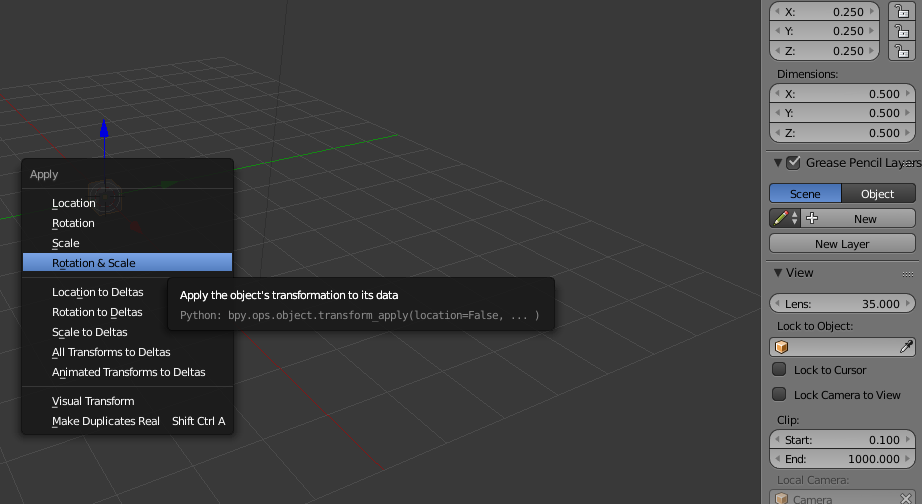
Task: Click the grease pencil brush icon
Action: [x=780, y=218]
